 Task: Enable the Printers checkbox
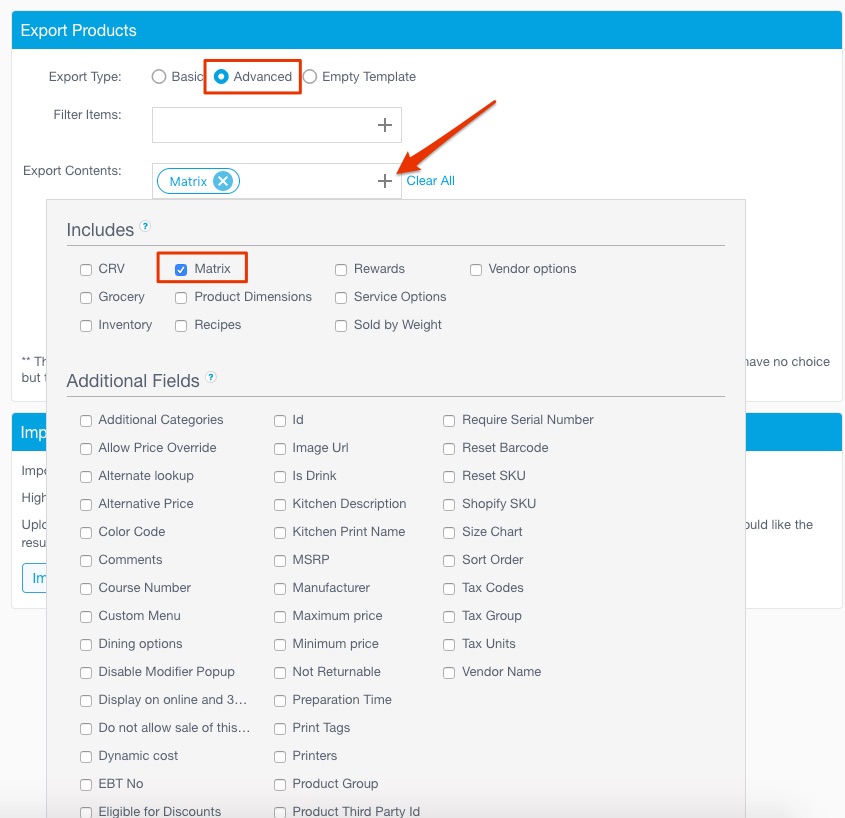point(280,757)
